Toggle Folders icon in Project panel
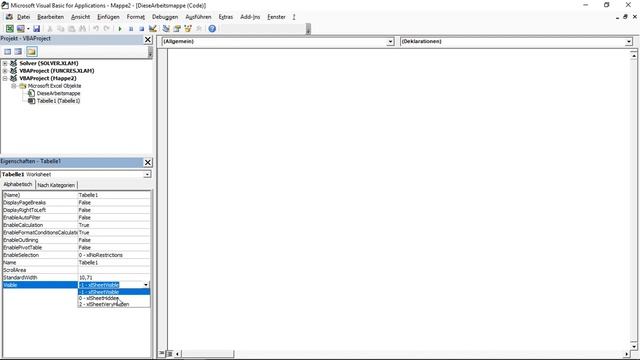Viewport: 640px width, 360px height. [32, 51]
